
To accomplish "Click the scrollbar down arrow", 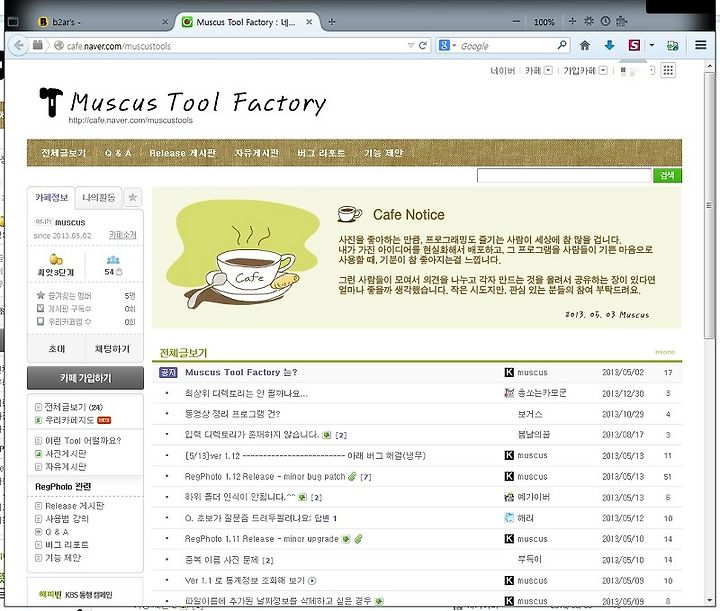I will click(710, 601).
